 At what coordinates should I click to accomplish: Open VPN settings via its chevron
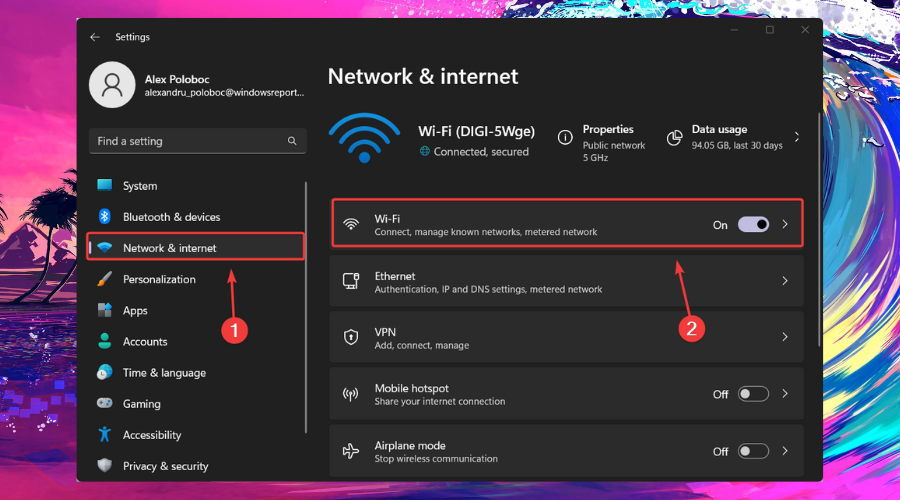click(x=785, y=338)
